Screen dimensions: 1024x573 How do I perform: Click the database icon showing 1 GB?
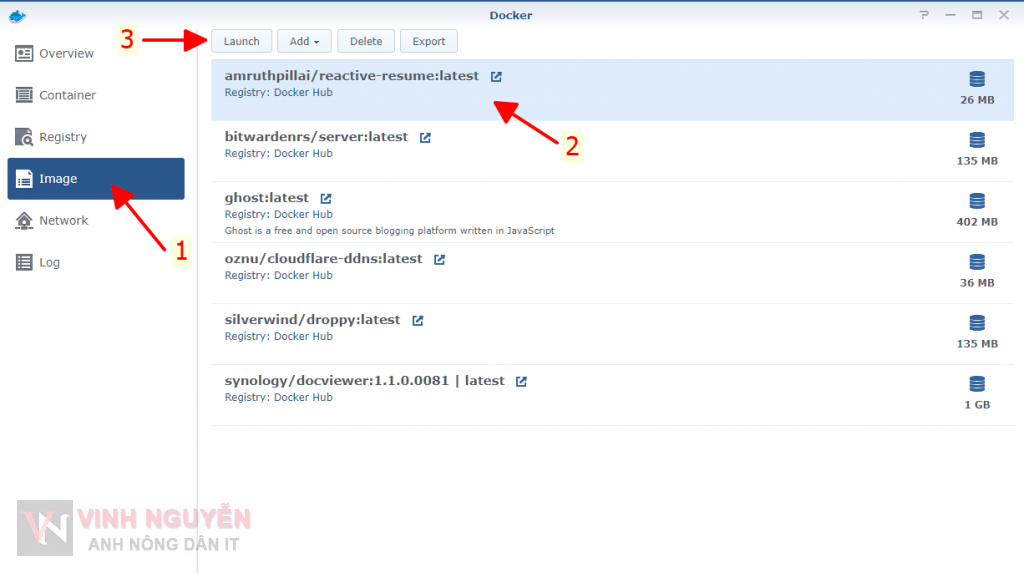pos(977,384)
